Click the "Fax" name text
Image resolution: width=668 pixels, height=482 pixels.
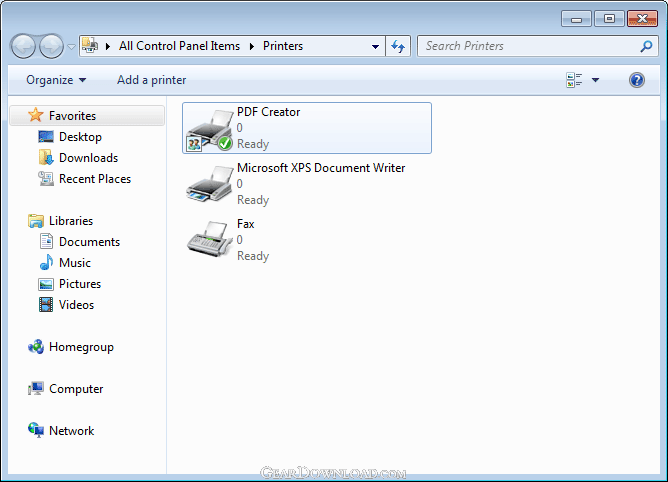pos(245,224)
